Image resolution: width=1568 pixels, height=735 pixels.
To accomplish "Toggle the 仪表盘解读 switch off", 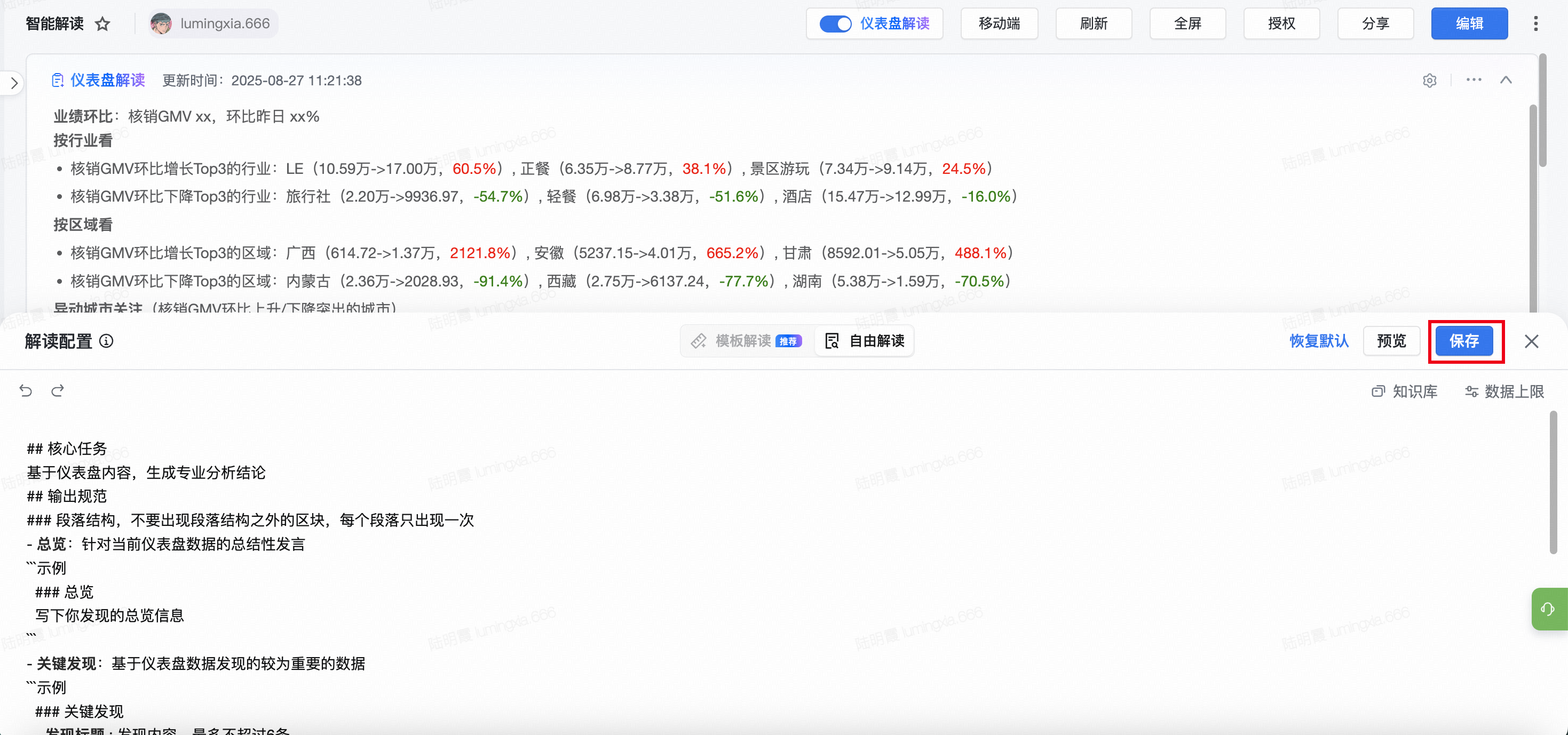I will click(835, 23).
